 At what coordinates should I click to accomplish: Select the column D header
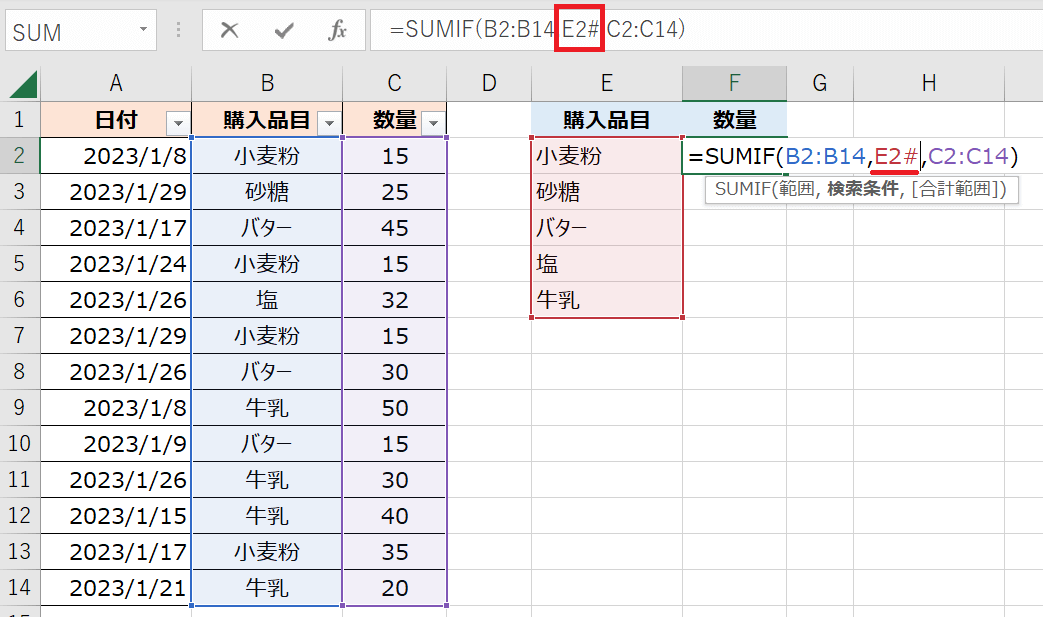click(x=489, y=84)
